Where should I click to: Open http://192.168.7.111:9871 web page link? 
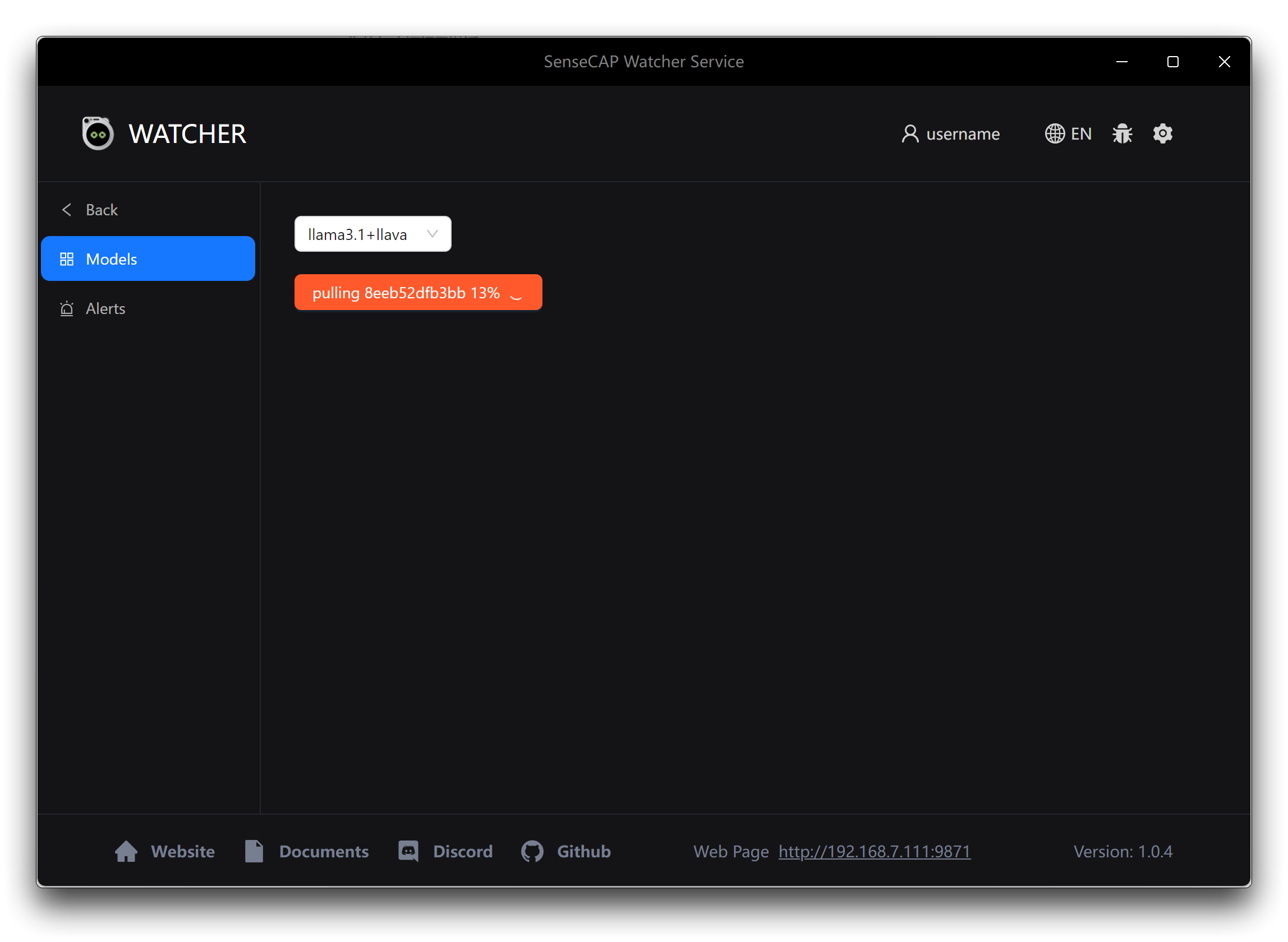pyautogui.click(x=875, y=851)
